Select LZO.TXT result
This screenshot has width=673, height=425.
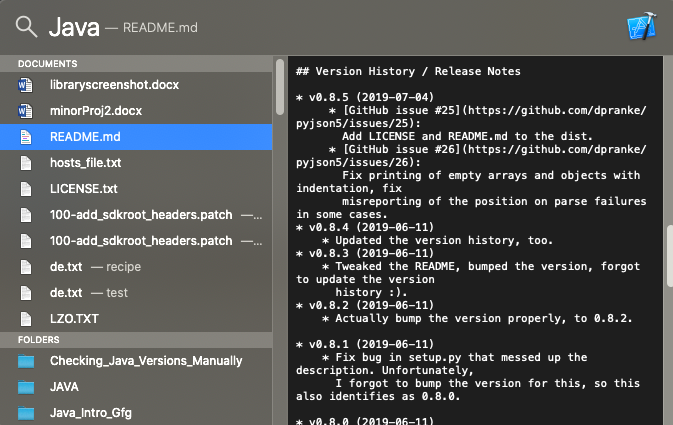point(136,319)
